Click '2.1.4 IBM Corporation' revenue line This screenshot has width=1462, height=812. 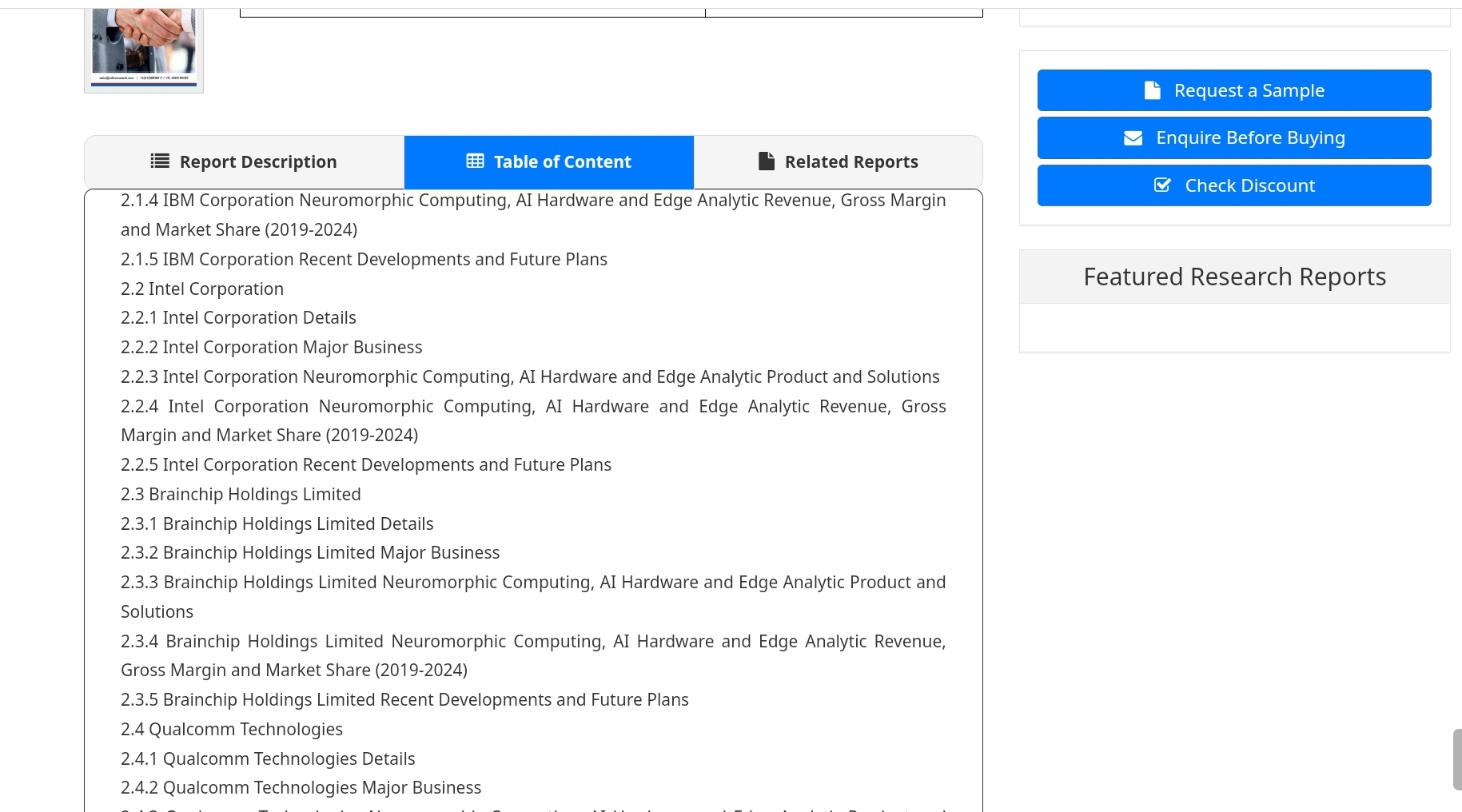click(533, 214)
